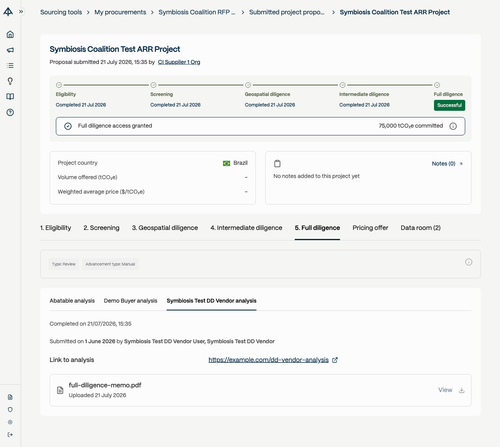Click the 75,000 tCO2e committed text

[x=411, y=126]
